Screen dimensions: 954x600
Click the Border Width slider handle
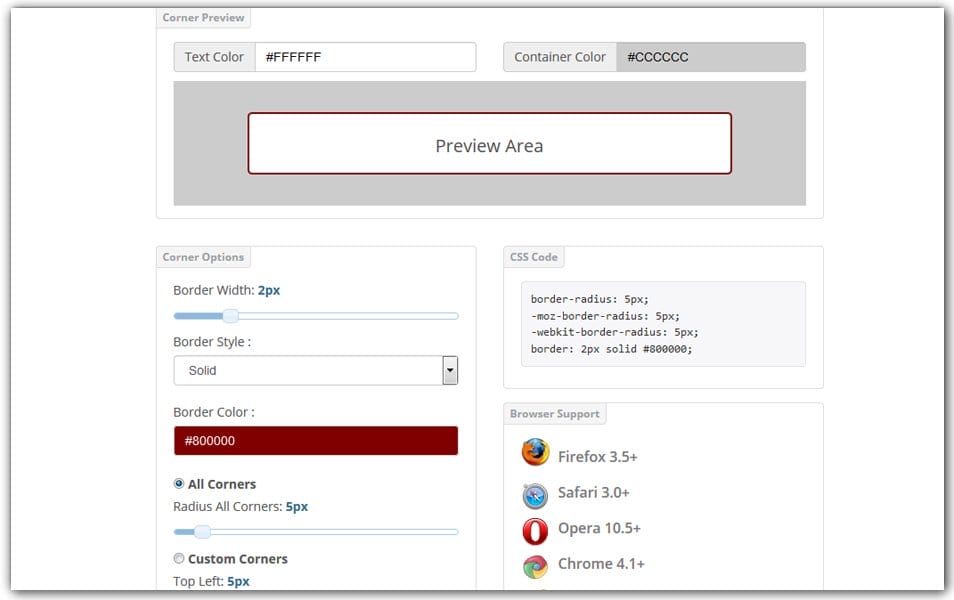(x=230, y=316)
